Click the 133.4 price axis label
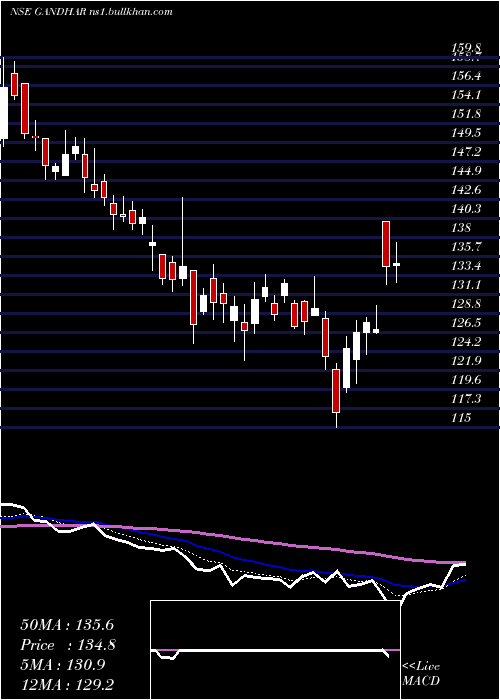The height and width of the screenshot is (700, 500). [466, 266]
